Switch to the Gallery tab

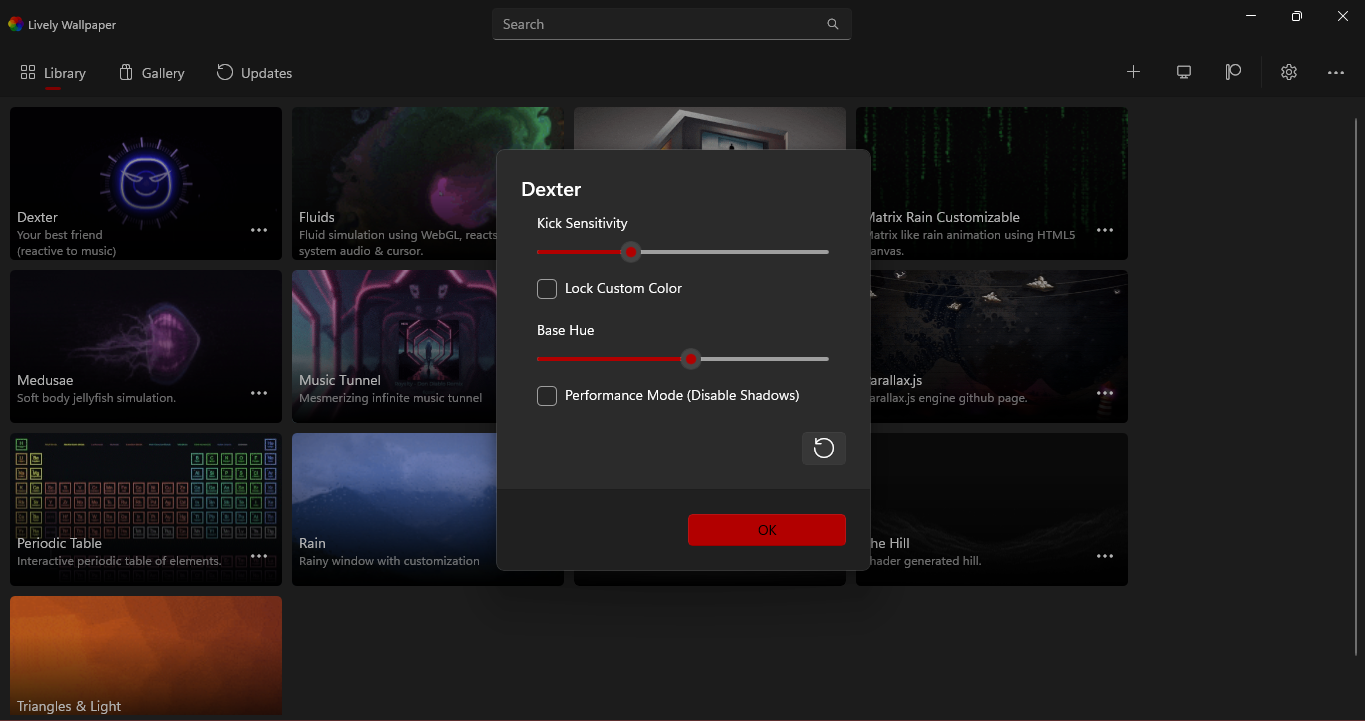coord(151,73)
